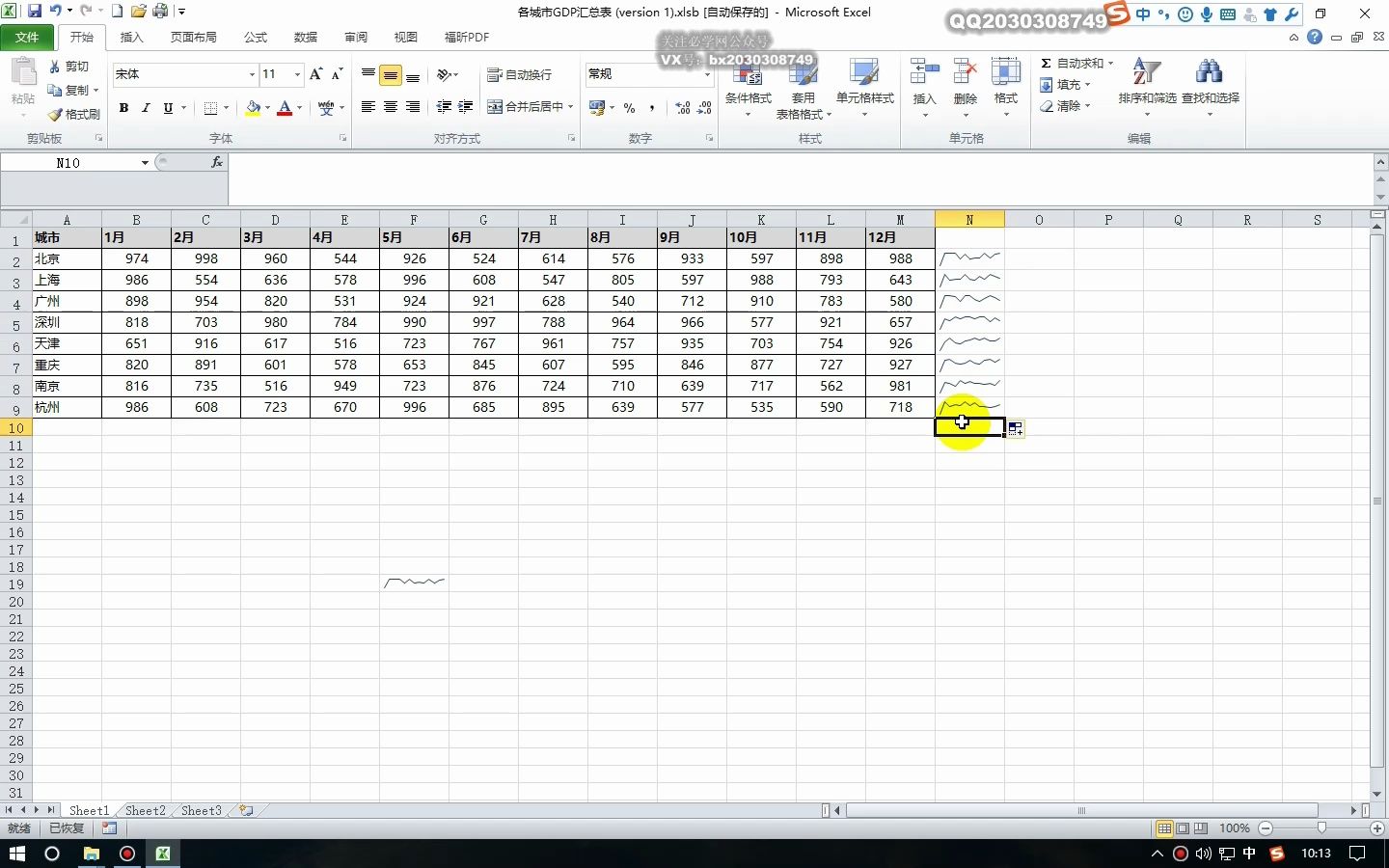Image resolution: width=1389 pixels, height=868 pixels.
Task: Click the Accounting Number Format icon
Action: 597,108
